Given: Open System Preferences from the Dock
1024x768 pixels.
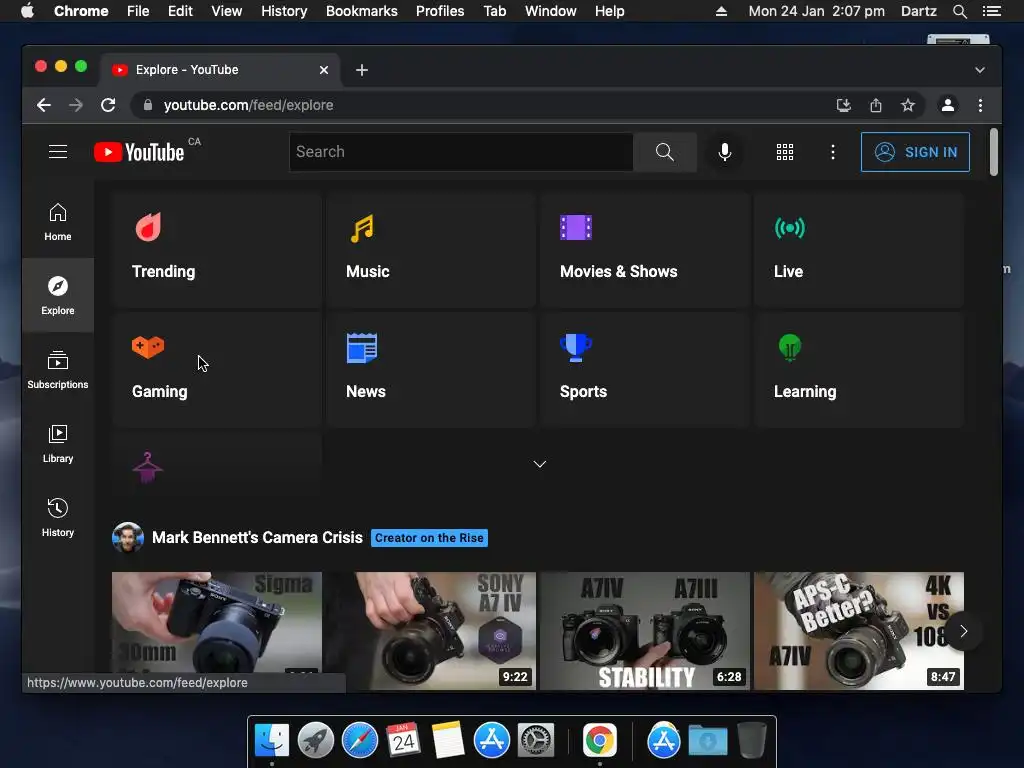Looking at the screenshot, I should click(536, 741).
